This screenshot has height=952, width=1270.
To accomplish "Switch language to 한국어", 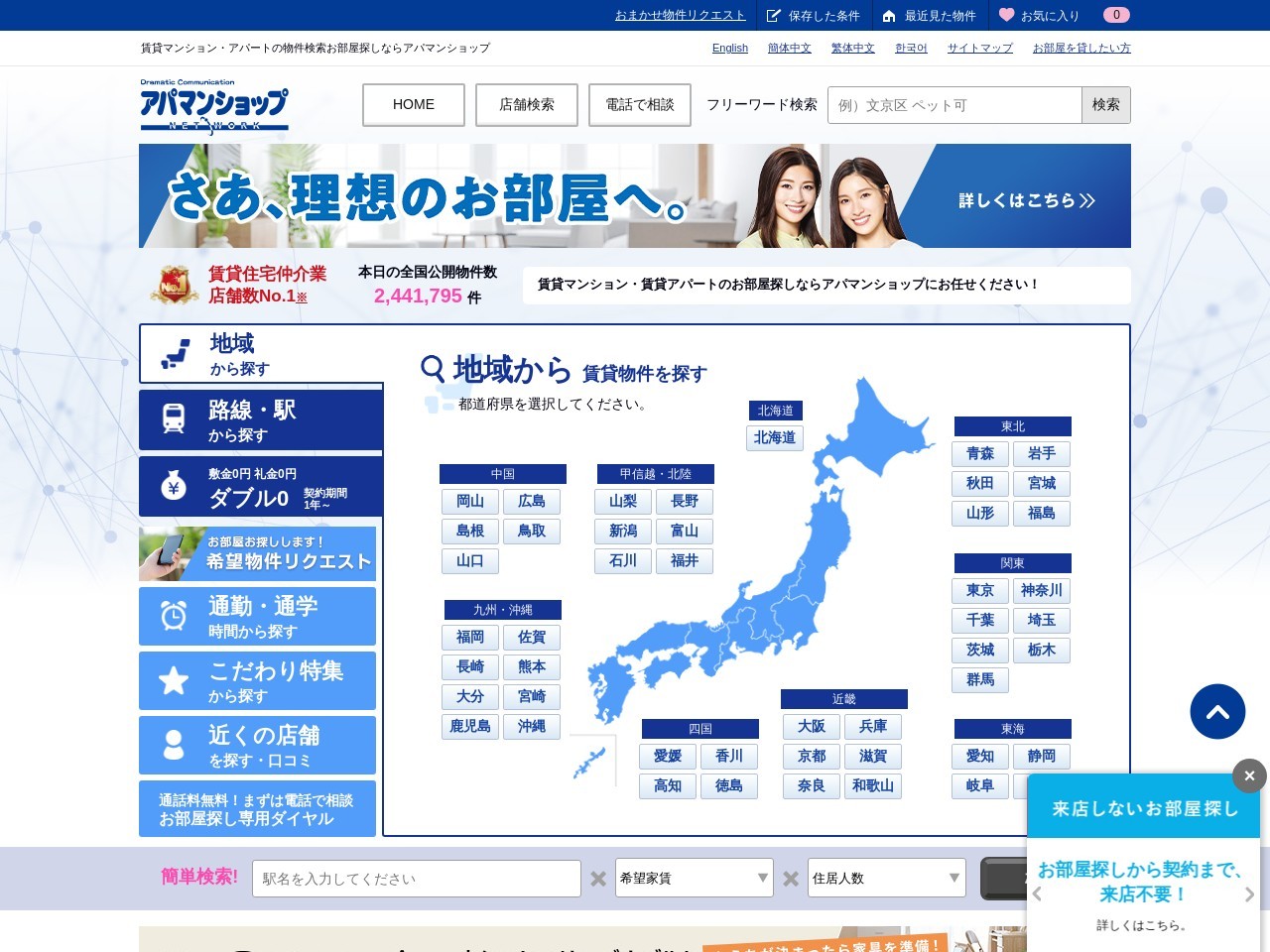I will coord(911,48).
